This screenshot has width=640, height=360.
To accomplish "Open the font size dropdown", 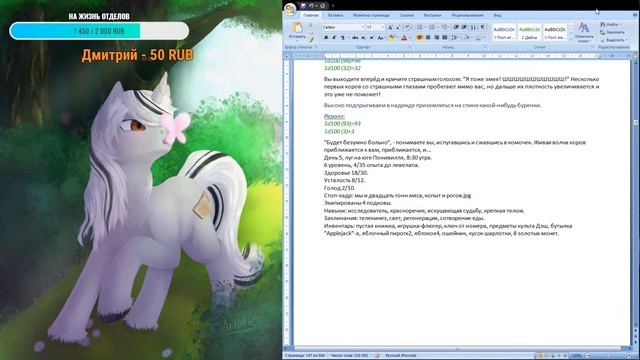I will click(382, 27).
